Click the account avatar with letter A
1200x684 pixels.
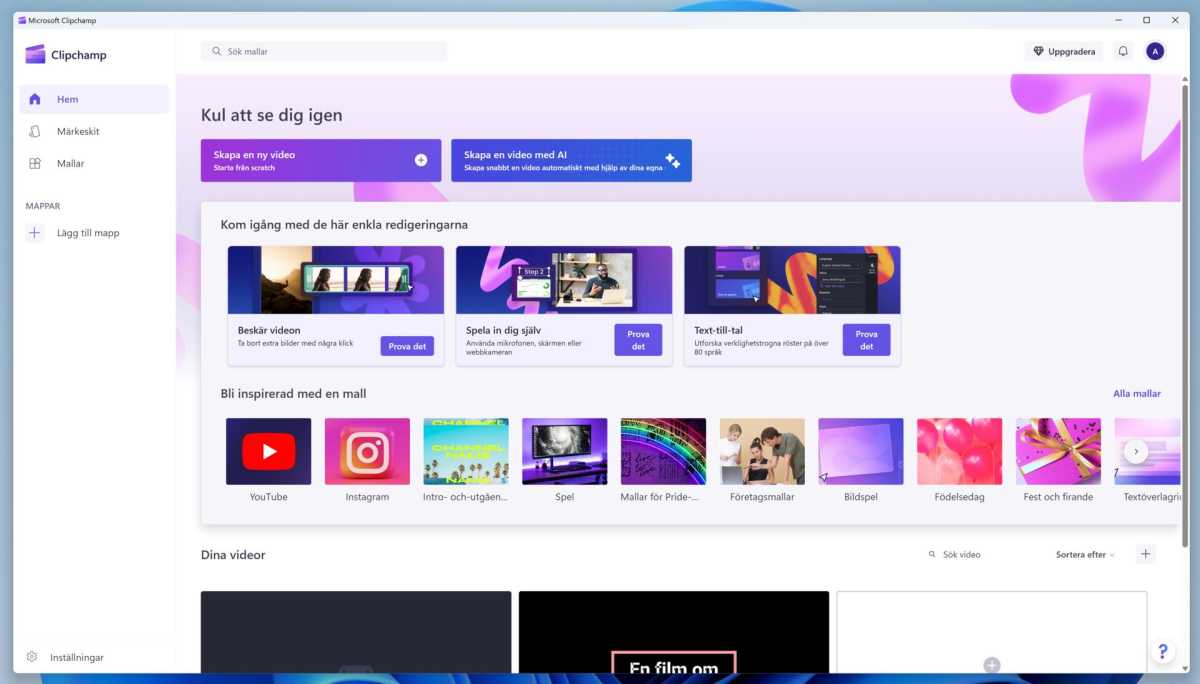[x=1155, y=51]
